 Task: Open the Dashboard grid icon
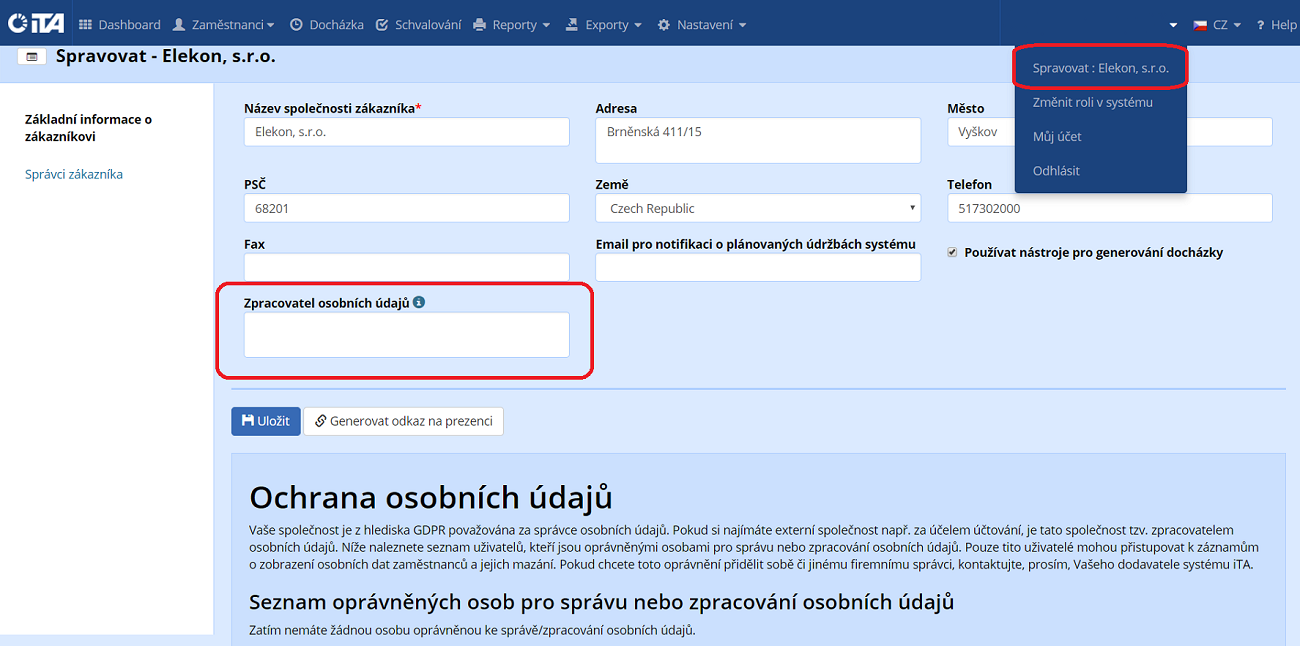pyautogui.click(x=88, y=24)
